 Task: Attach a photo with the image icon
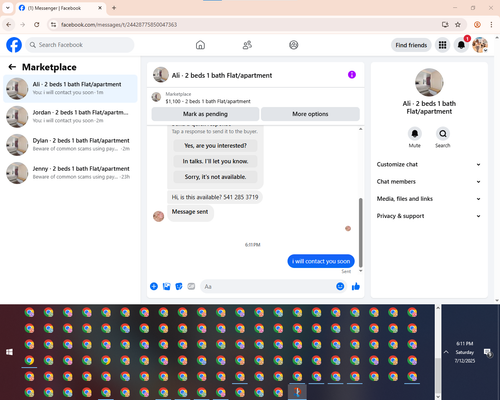(x=166, y=286)
